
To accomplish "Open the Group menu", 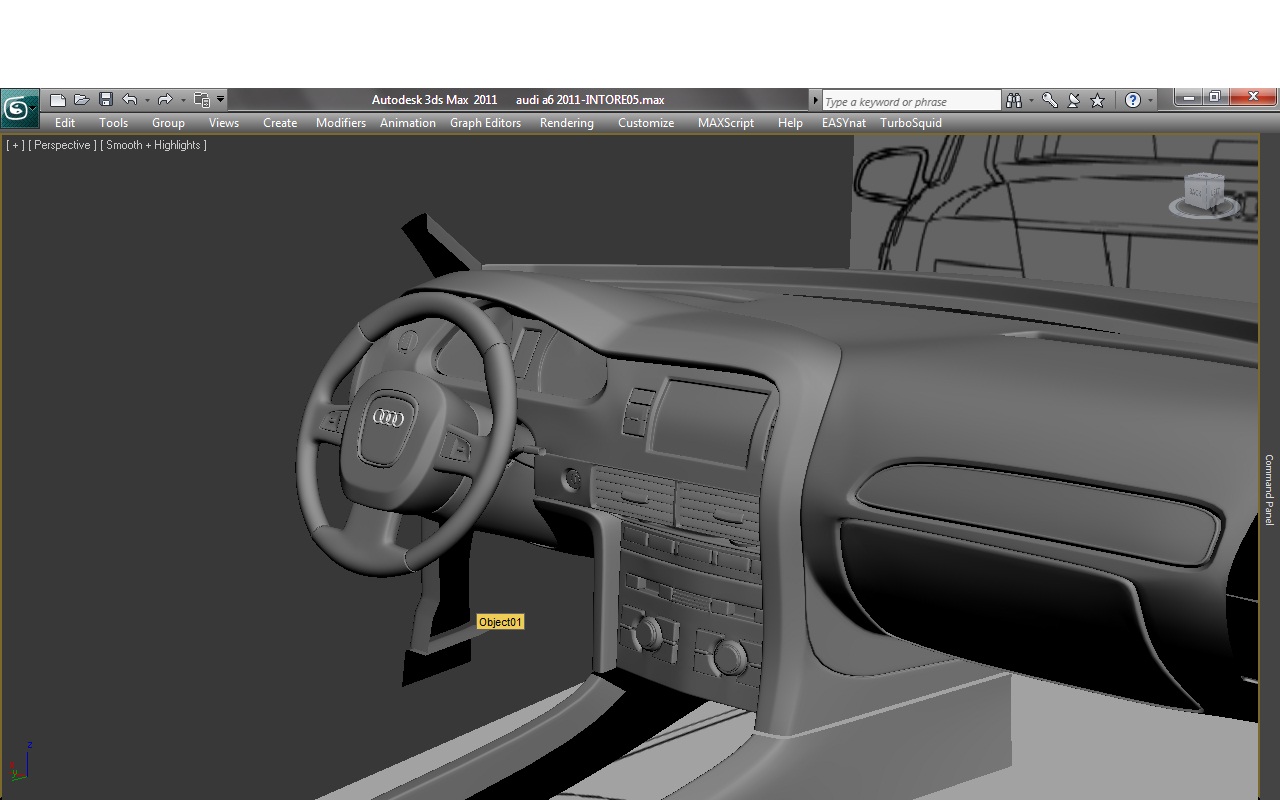I will [x=168, y=123].
